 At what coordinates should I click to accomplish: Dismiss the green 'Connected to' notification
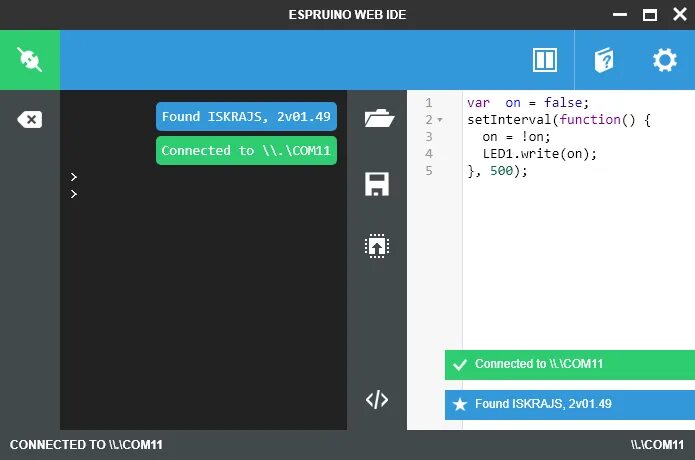(570, 364)
